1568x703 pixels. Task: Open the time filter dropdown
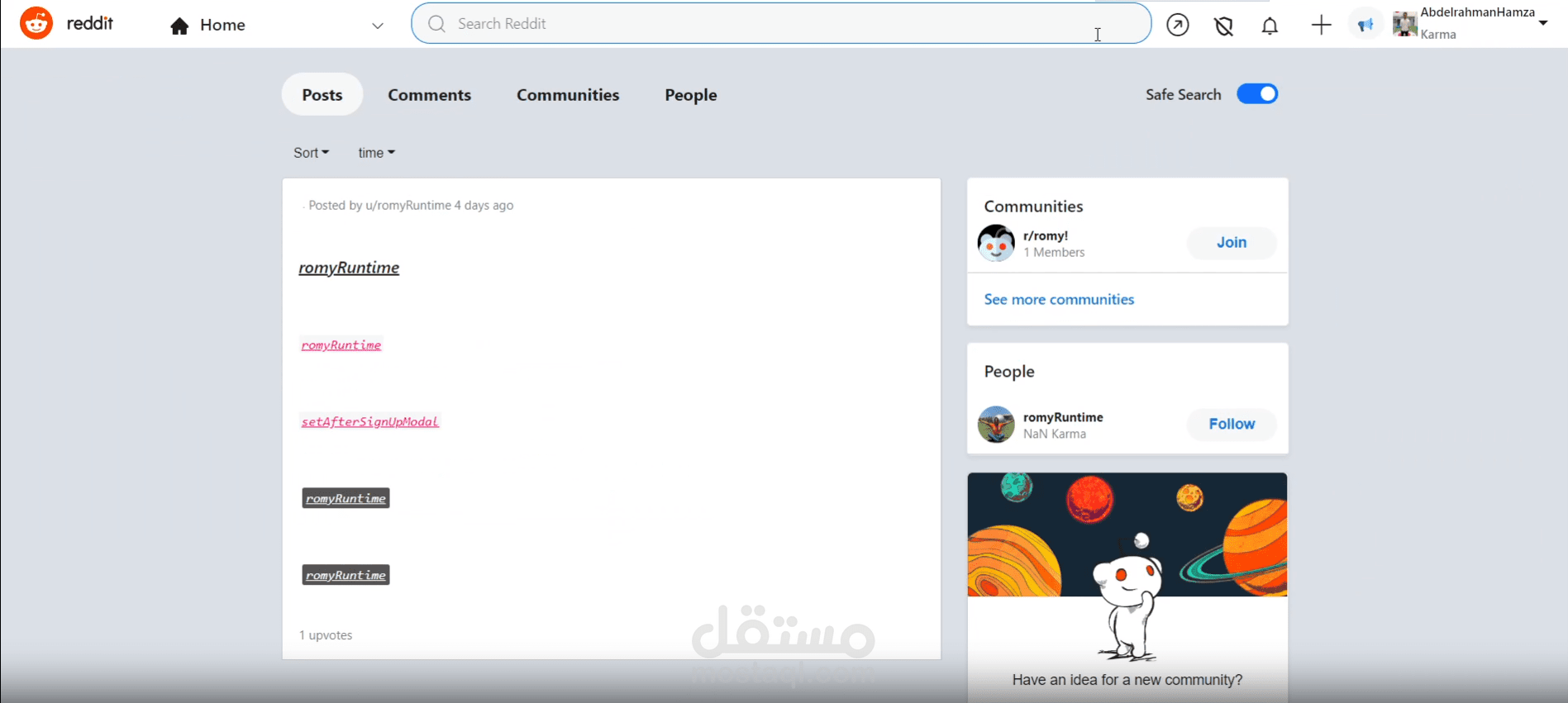coord(377,153)
